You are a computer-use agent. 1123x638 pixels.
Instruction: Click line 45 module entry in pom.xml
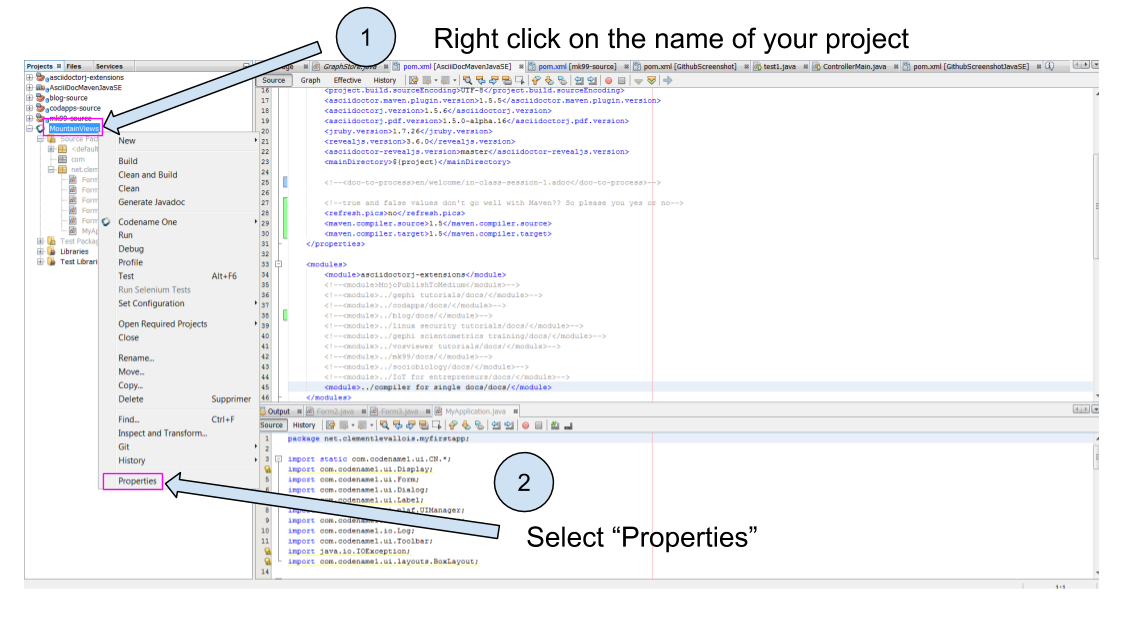438,387
